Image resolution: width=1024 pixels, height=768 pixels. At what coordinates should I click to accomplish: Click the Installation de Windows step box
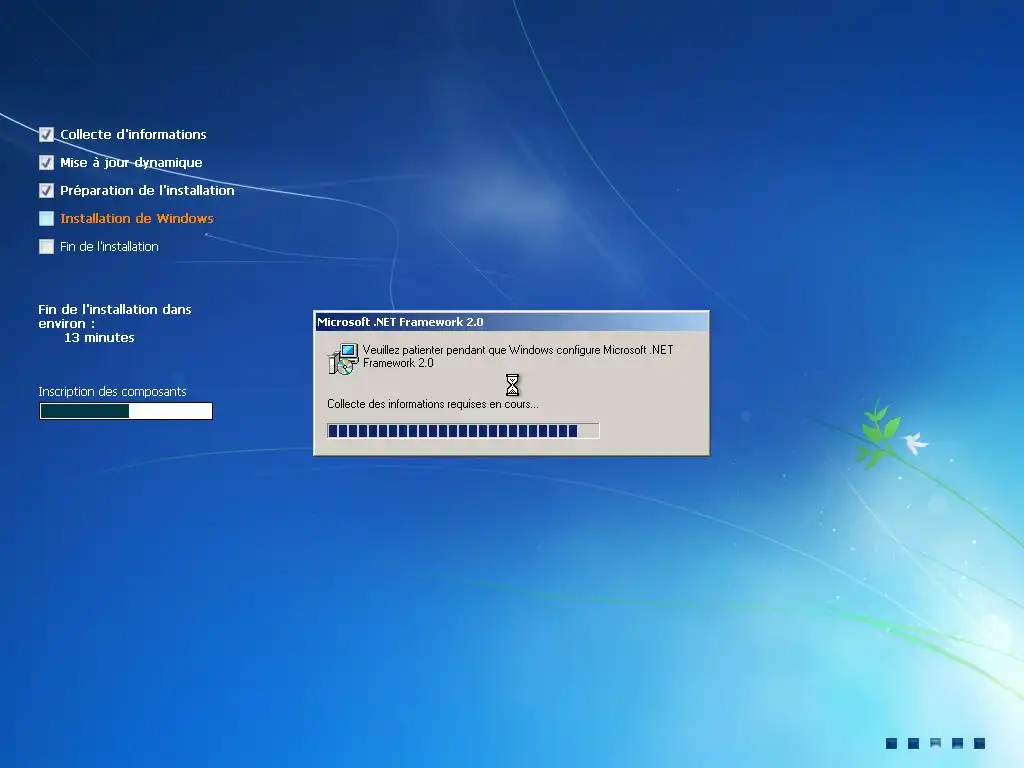pos(46,218)
